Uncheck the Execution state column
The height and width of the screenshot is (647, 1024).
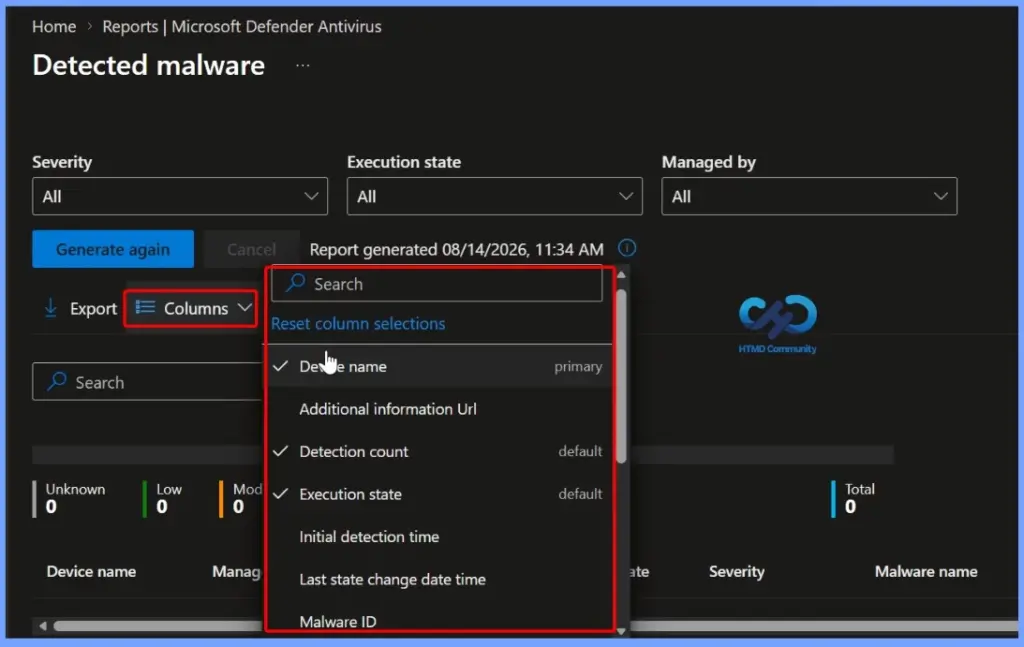point(438,494)
